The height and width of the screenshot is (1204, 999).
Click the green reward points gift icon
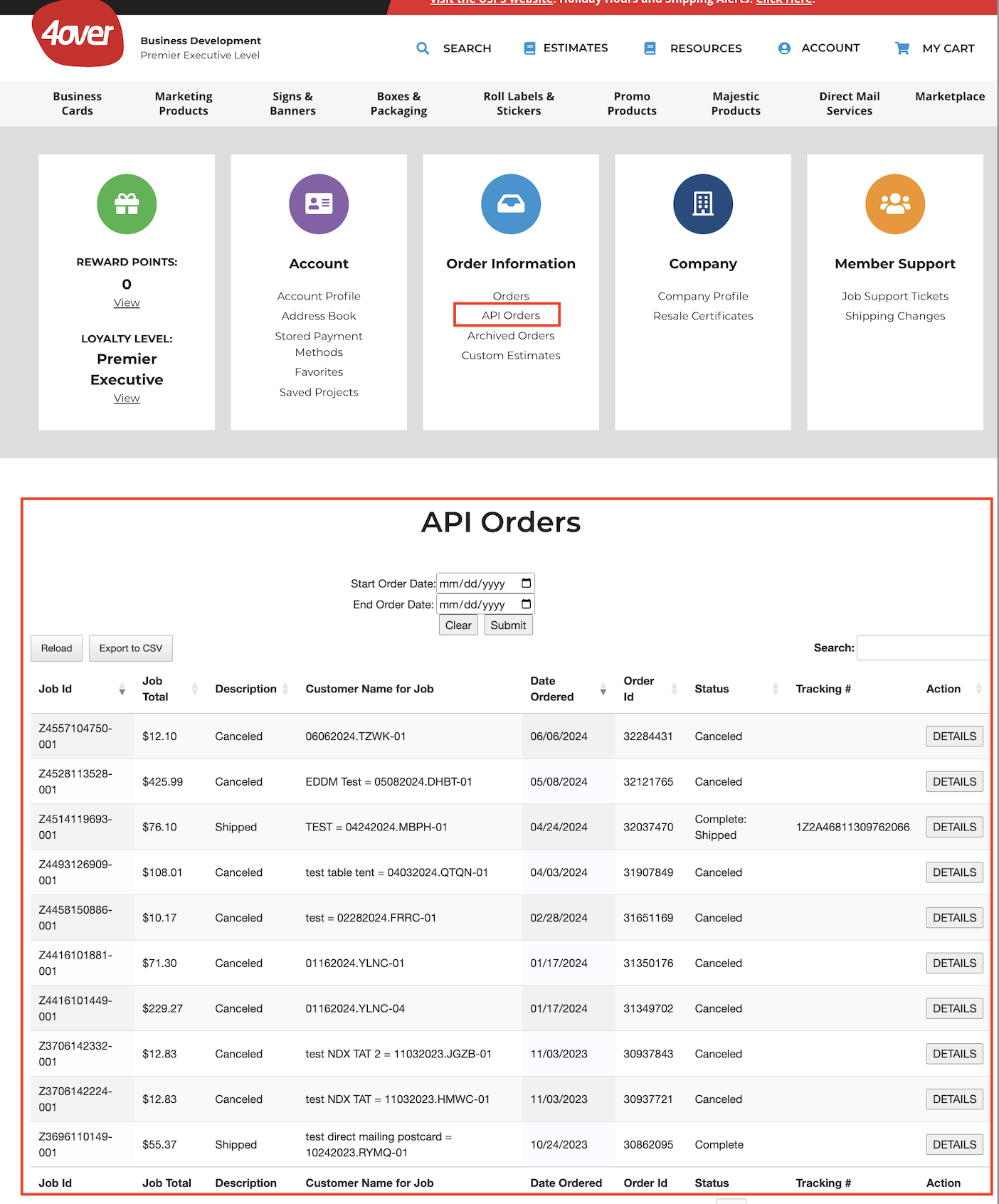pos(127,204)
